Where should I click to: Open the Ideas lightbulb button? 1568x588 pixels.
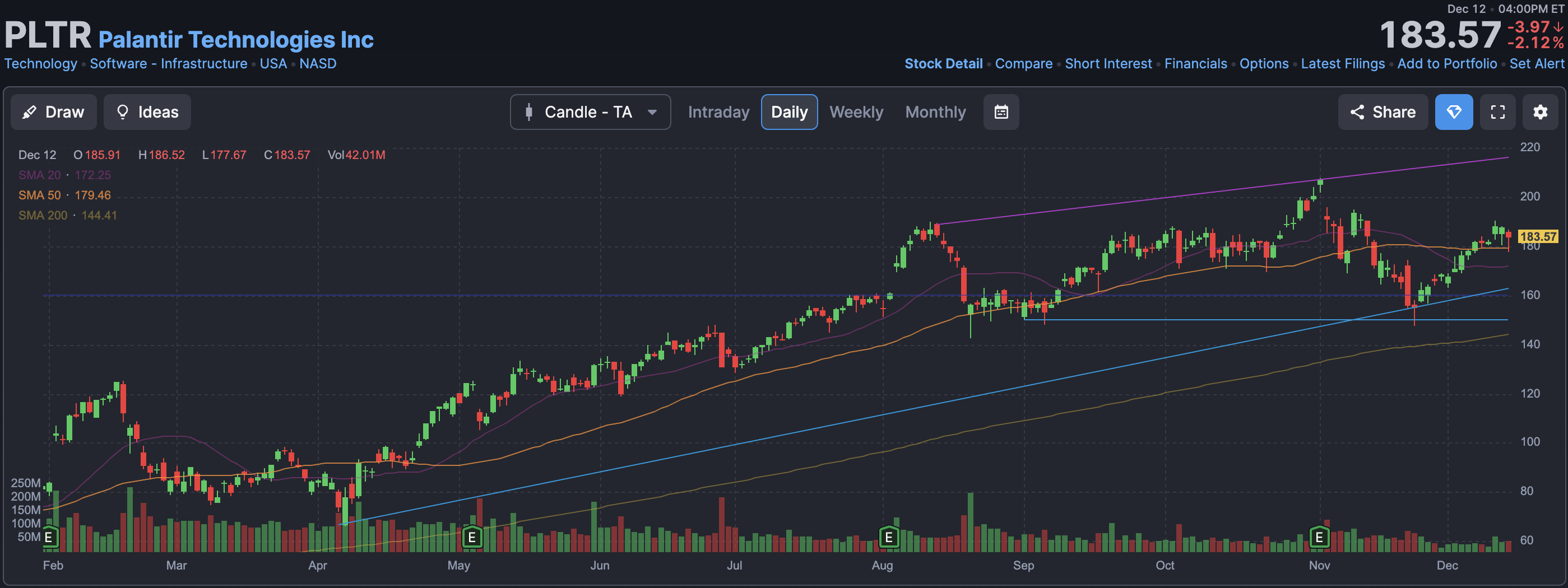(x=147, y=112)
